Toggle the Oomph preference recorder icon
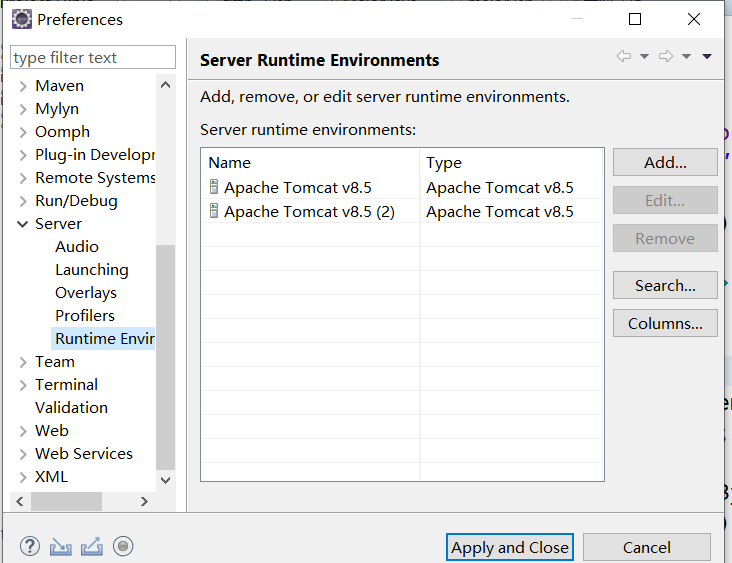732x563 pixels. click(x=123, y=546)
